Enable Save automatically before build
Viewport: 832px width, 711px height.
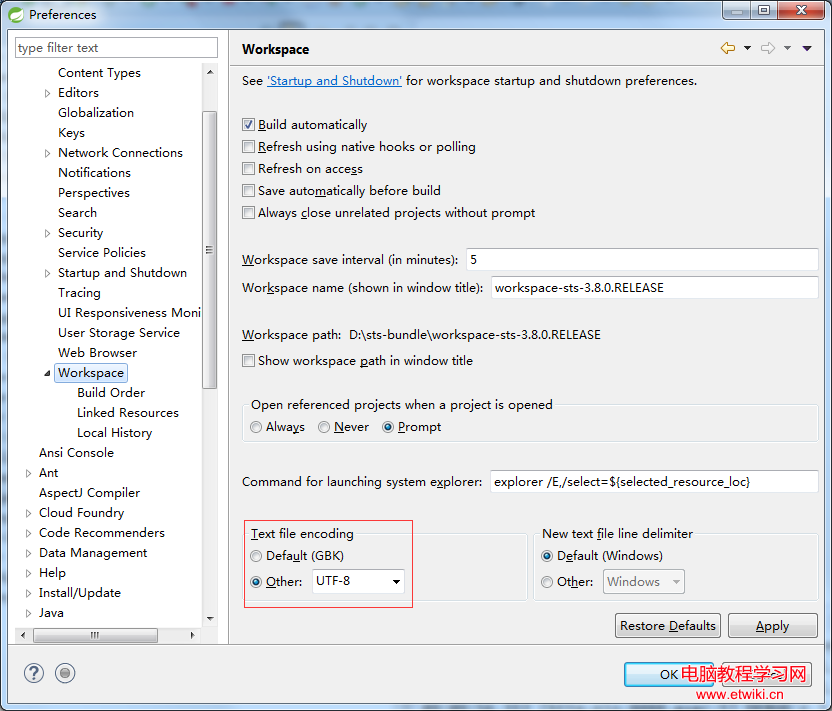point(248,190)
